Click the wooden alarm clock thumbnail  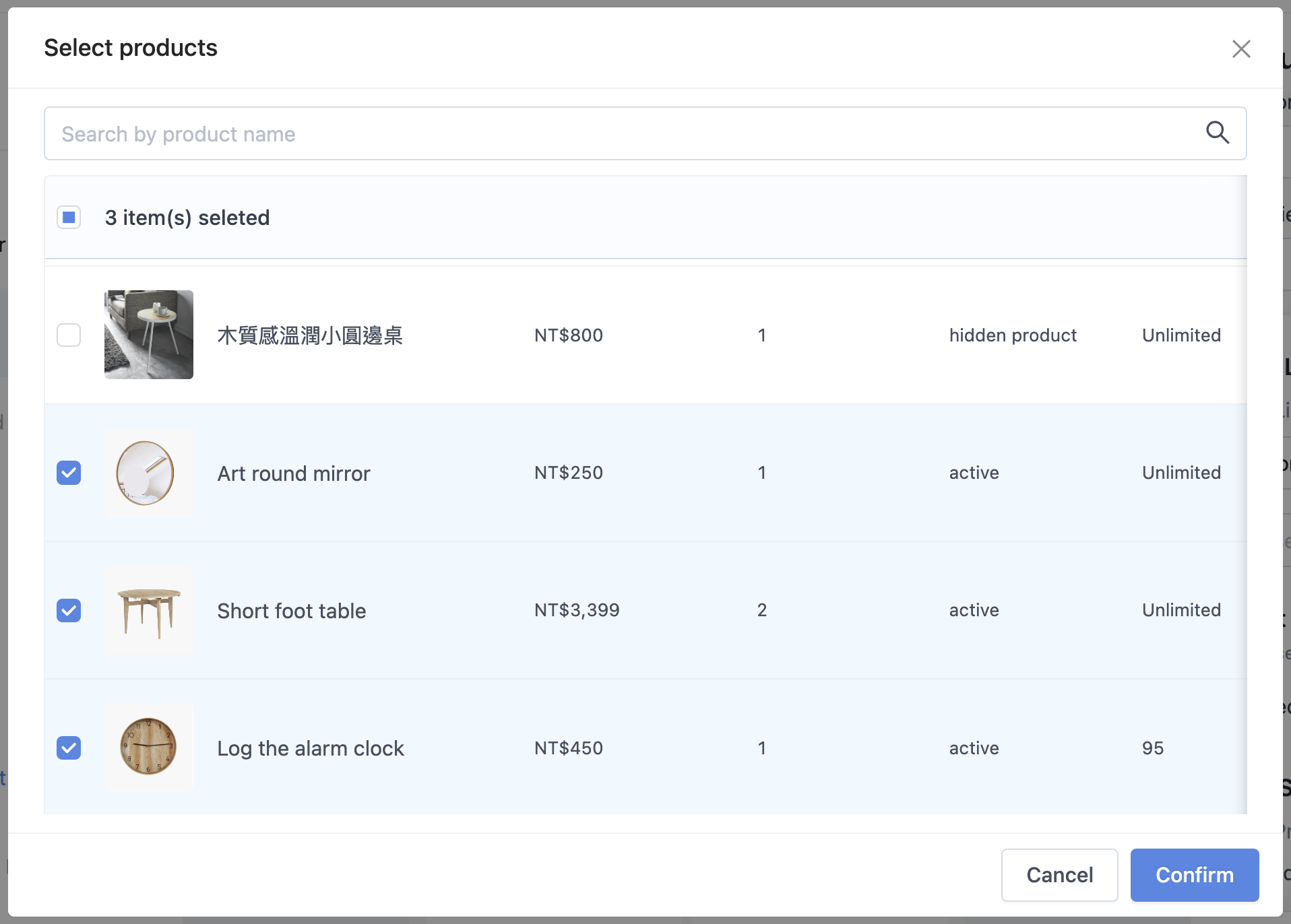point(149,748)
